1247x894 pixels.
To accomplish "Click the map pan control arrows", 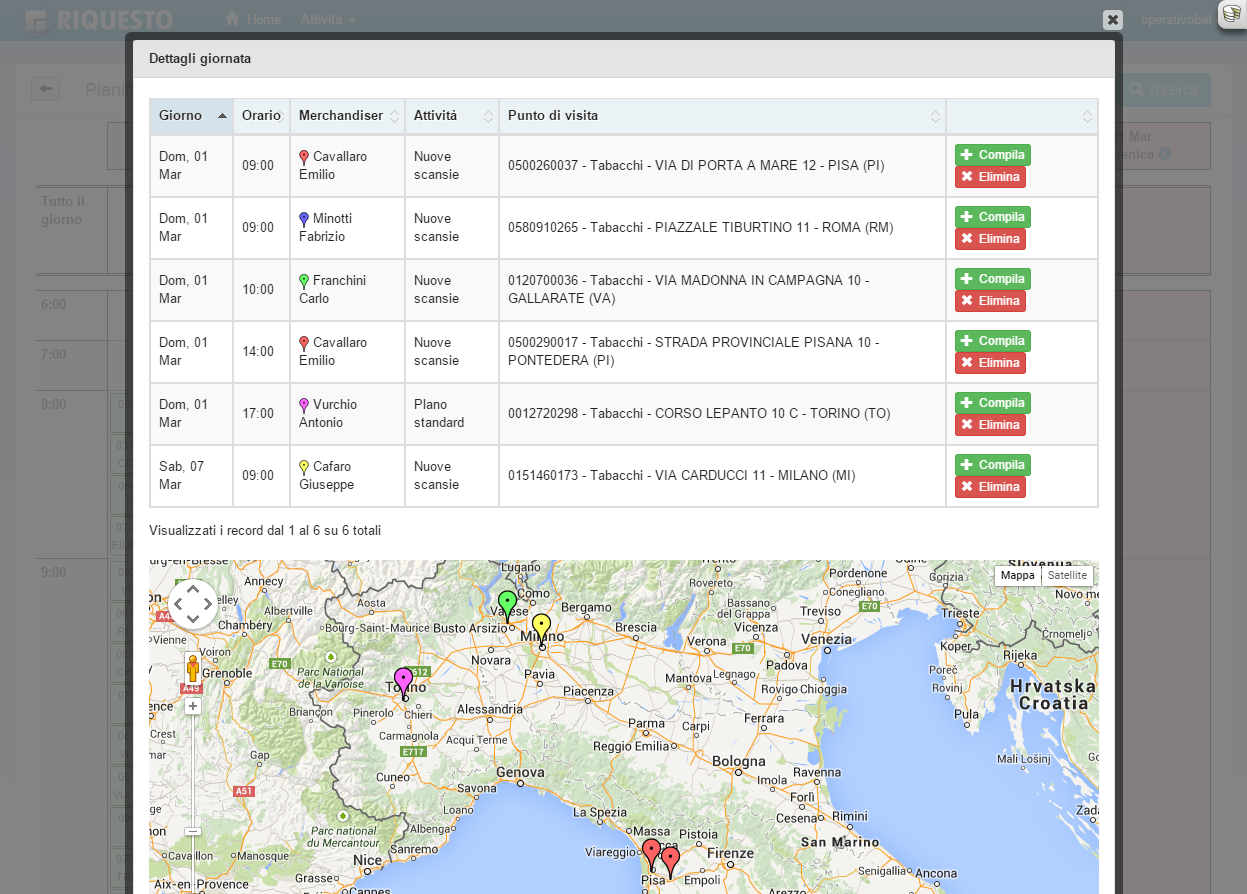I will click(193, 603).
